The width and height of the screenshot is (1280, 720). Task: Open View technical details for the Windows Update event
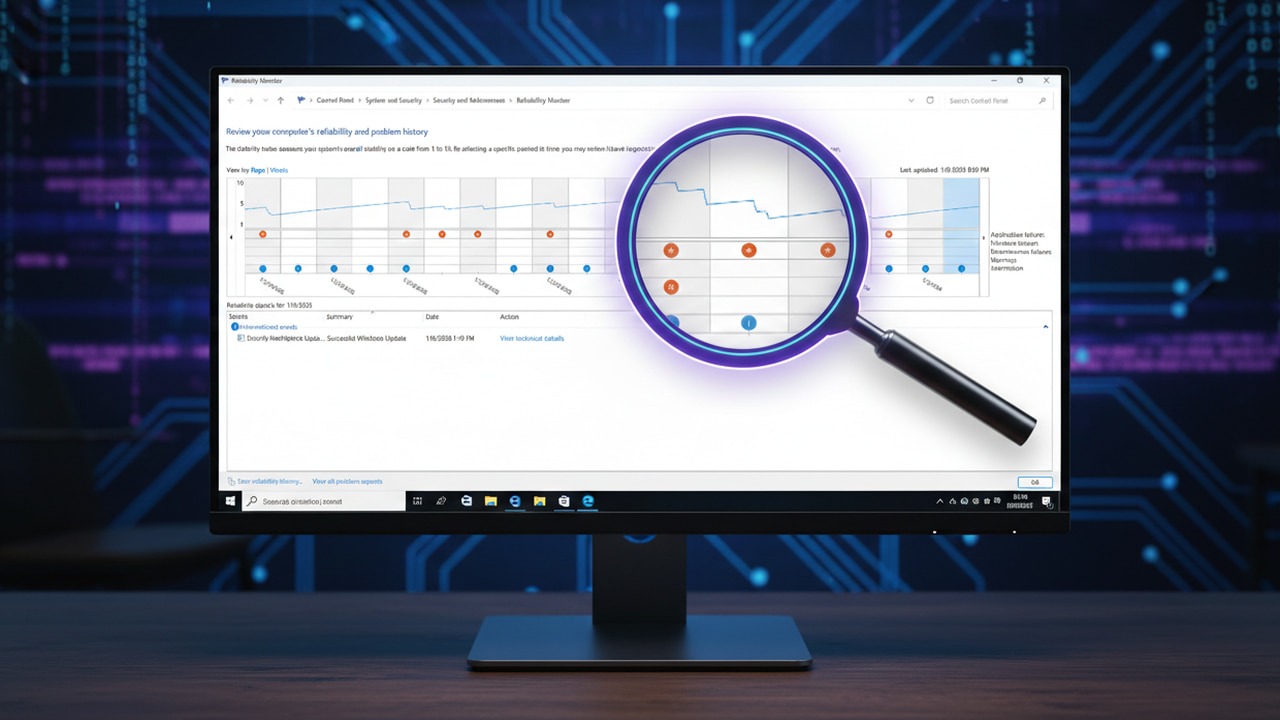coord(534,338)
